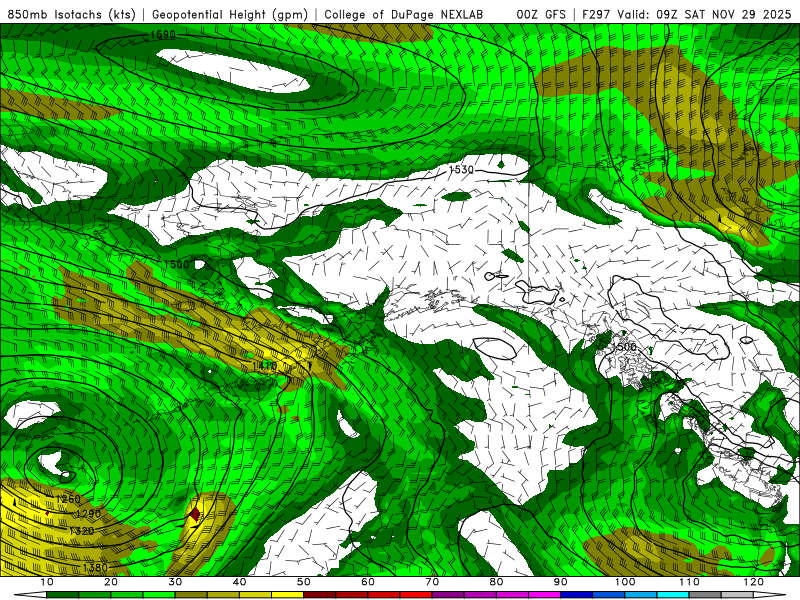Select the bright yellow 45-50 kt swatch

pyautogui.click(x=287, y=595)
